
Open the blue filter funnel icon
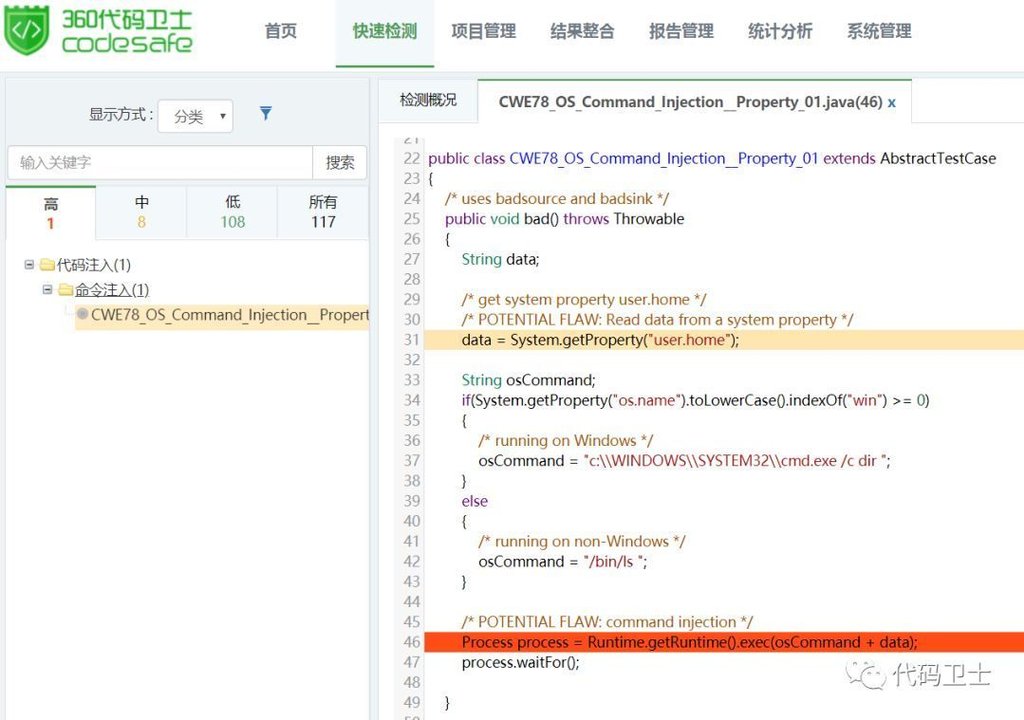[266, 114]
